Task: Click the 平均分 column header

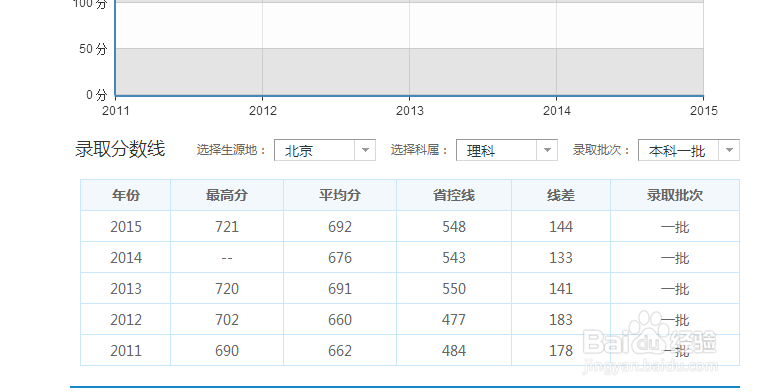Action: [340, 195]
